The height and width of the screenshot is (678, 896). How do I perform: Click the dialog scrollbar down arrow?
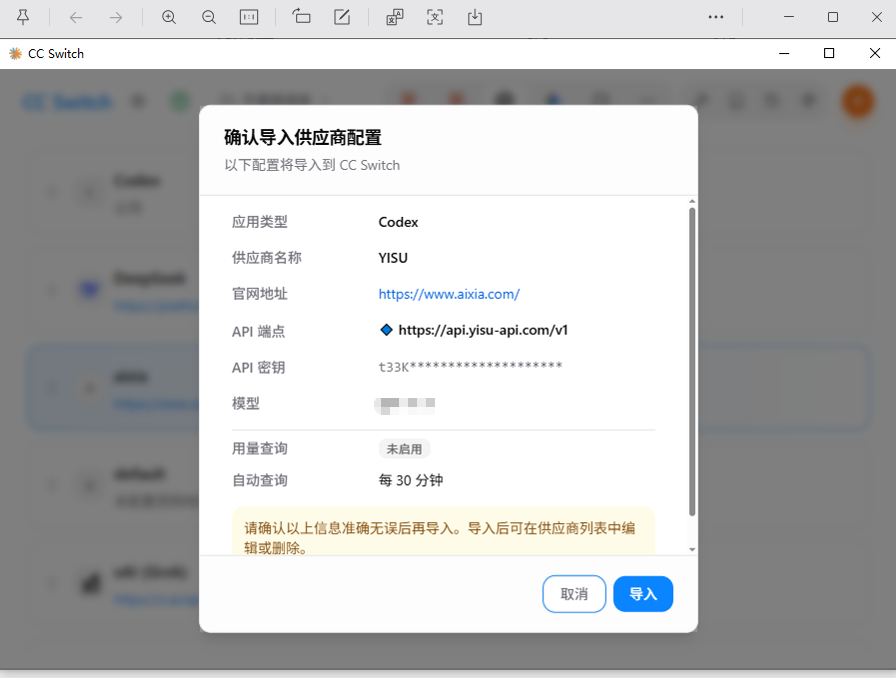pyautogui.click(x=692, y=549)
